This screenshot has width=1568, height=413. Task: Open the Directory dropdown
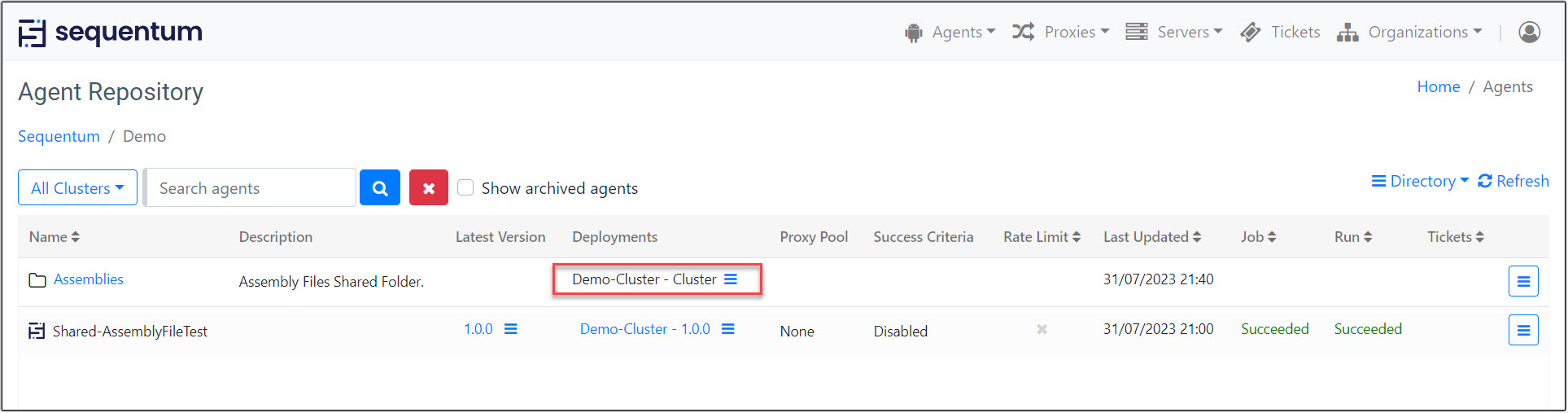point(1420,181)
